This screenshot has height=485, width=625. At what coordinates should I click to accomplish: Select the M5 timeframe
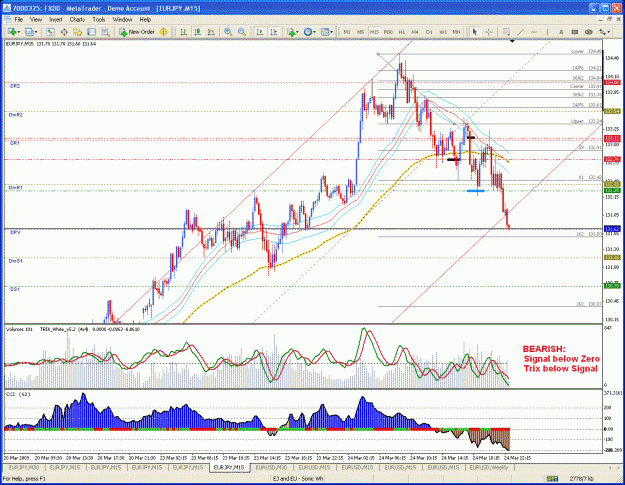(360, 32)
